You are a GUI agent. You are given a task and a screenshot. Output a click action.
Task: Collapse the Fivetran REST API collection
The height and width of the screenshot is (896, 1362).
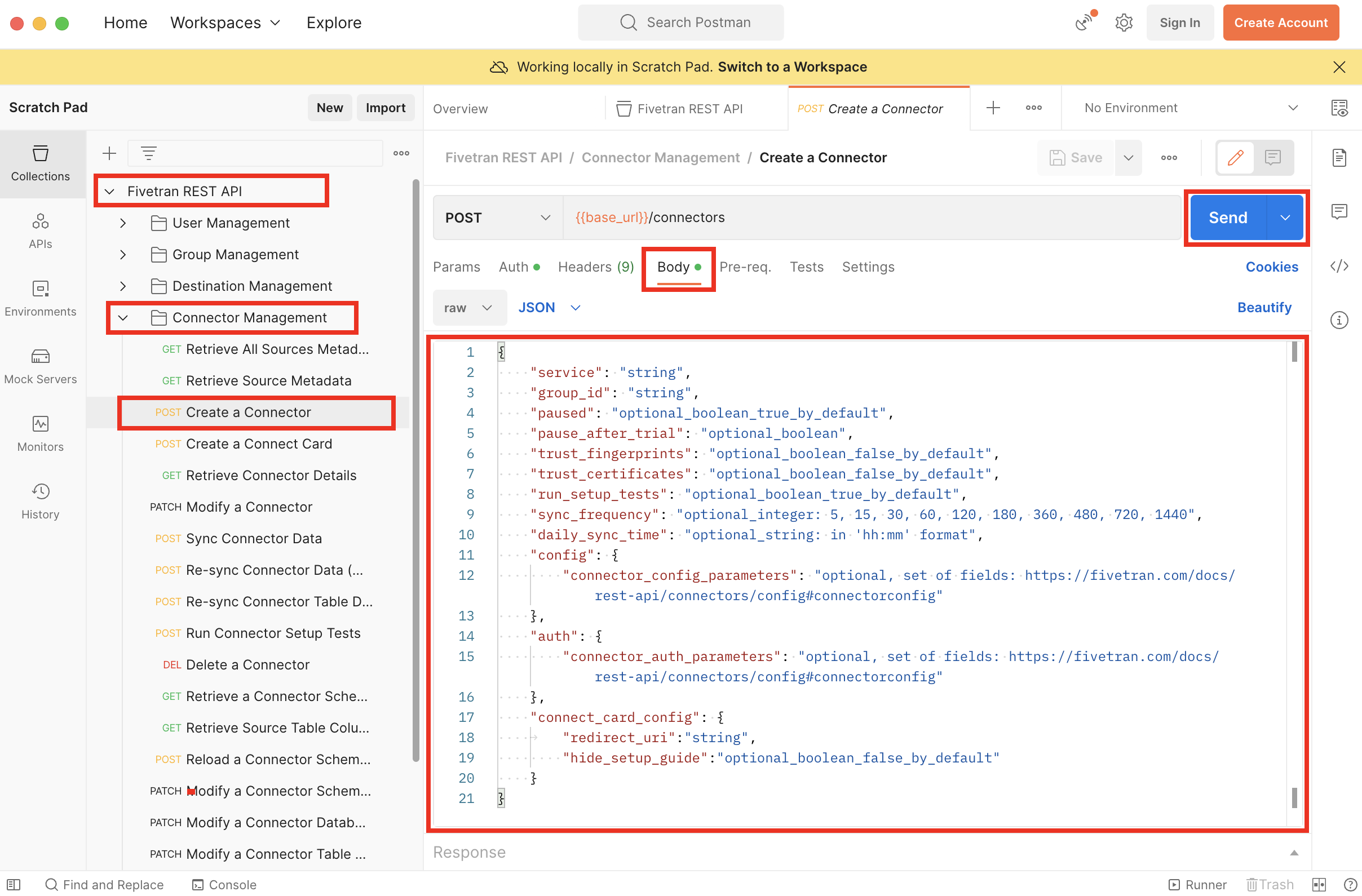click(109, 191)
